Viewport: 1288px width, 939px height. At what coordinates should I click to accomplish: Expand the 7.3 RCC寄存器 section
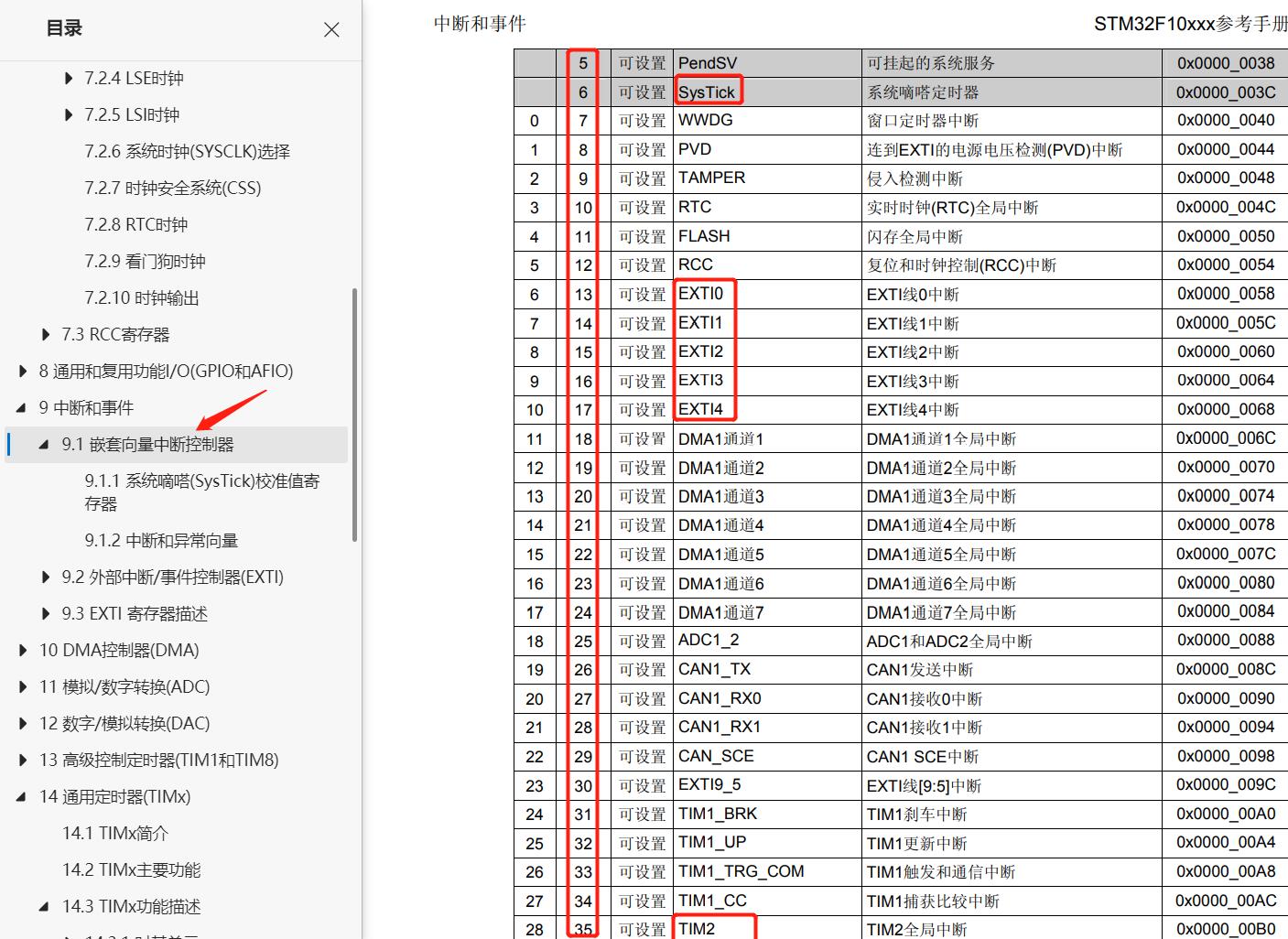(x=46, y=335)
